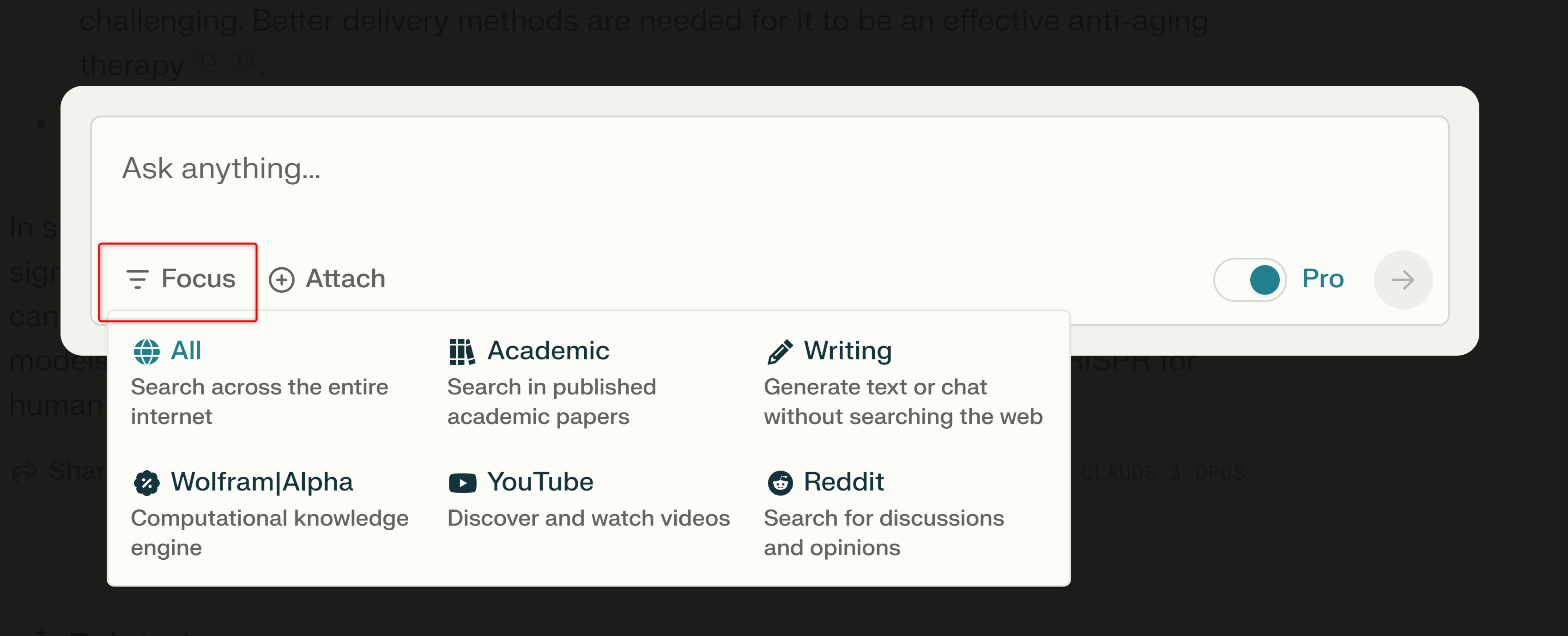This screenshot has height=636, width=1568.
Task: Choose Wolfram|Alpha computational knowledge engine
Action: coord(270,514)
